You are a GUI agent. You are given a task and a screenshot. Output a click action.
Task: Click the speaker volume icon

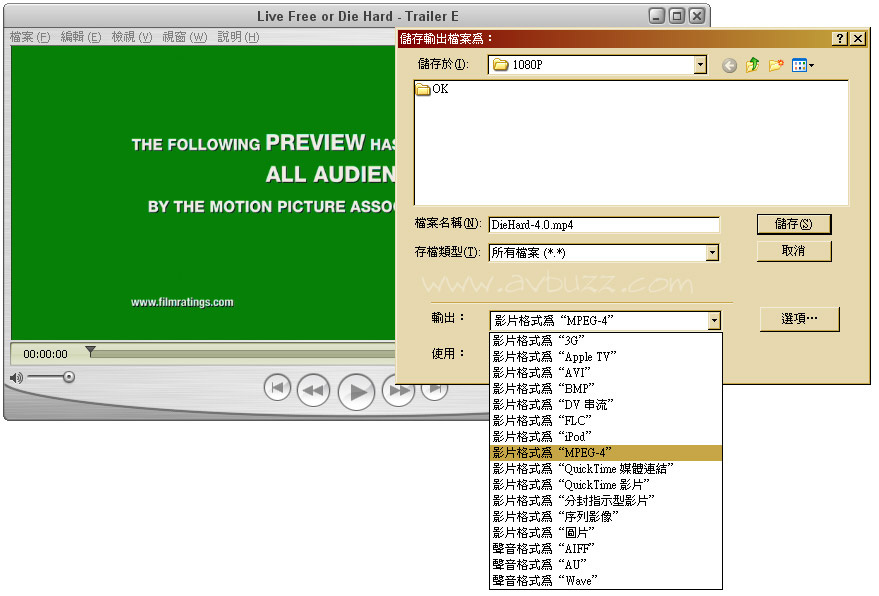click(x=16, y=377)
